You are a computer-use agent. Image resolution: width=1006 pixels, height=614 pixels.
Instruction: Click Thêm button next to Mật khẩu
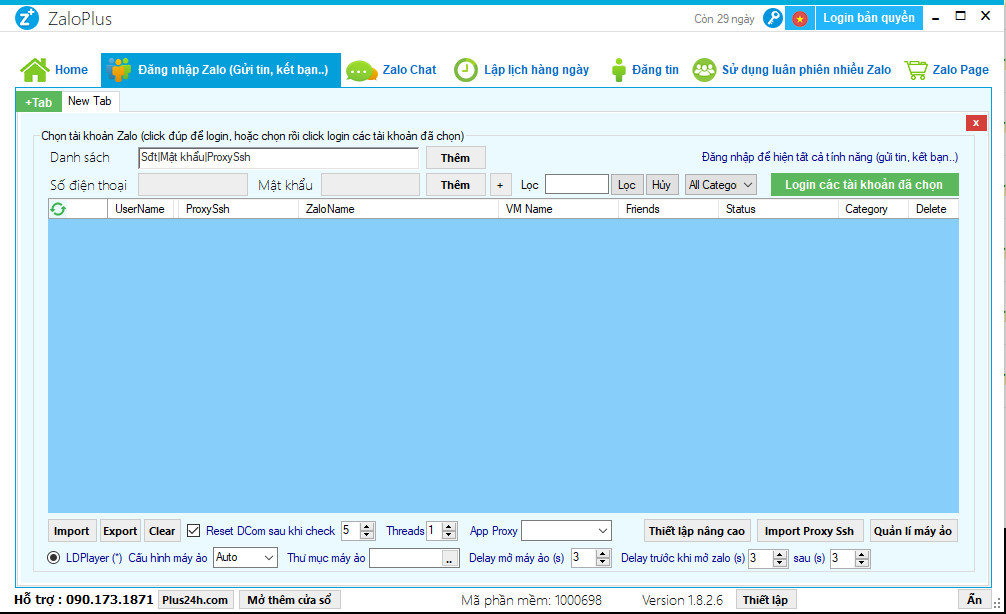tap(456, 185)
